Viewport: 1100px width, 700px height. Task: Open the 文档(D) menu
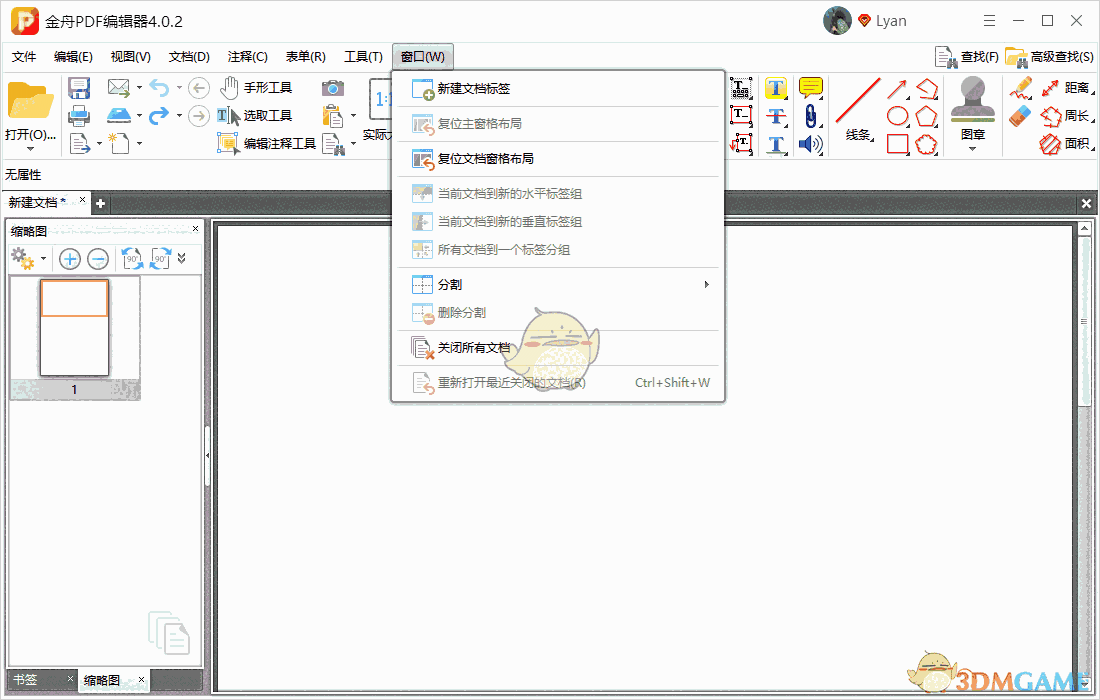187,56
